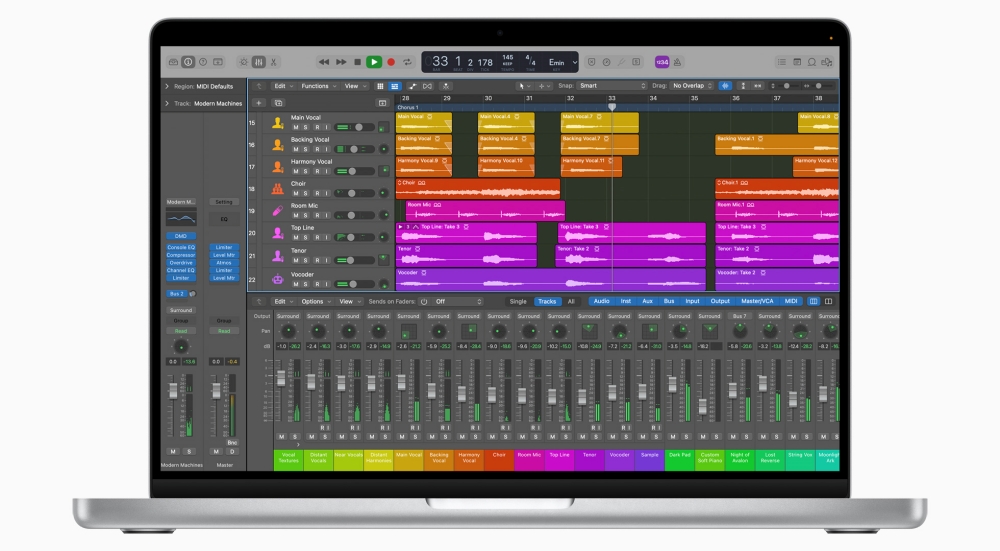Click the Rewind transport button
The width and height of the screenshot is (1000, 551).
tap(324, 62)
